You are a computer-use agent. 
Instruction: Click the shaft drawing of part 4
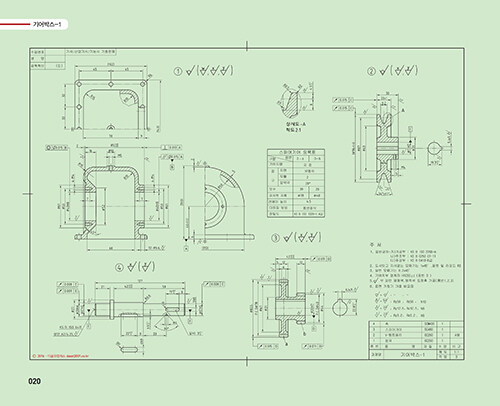139,310
